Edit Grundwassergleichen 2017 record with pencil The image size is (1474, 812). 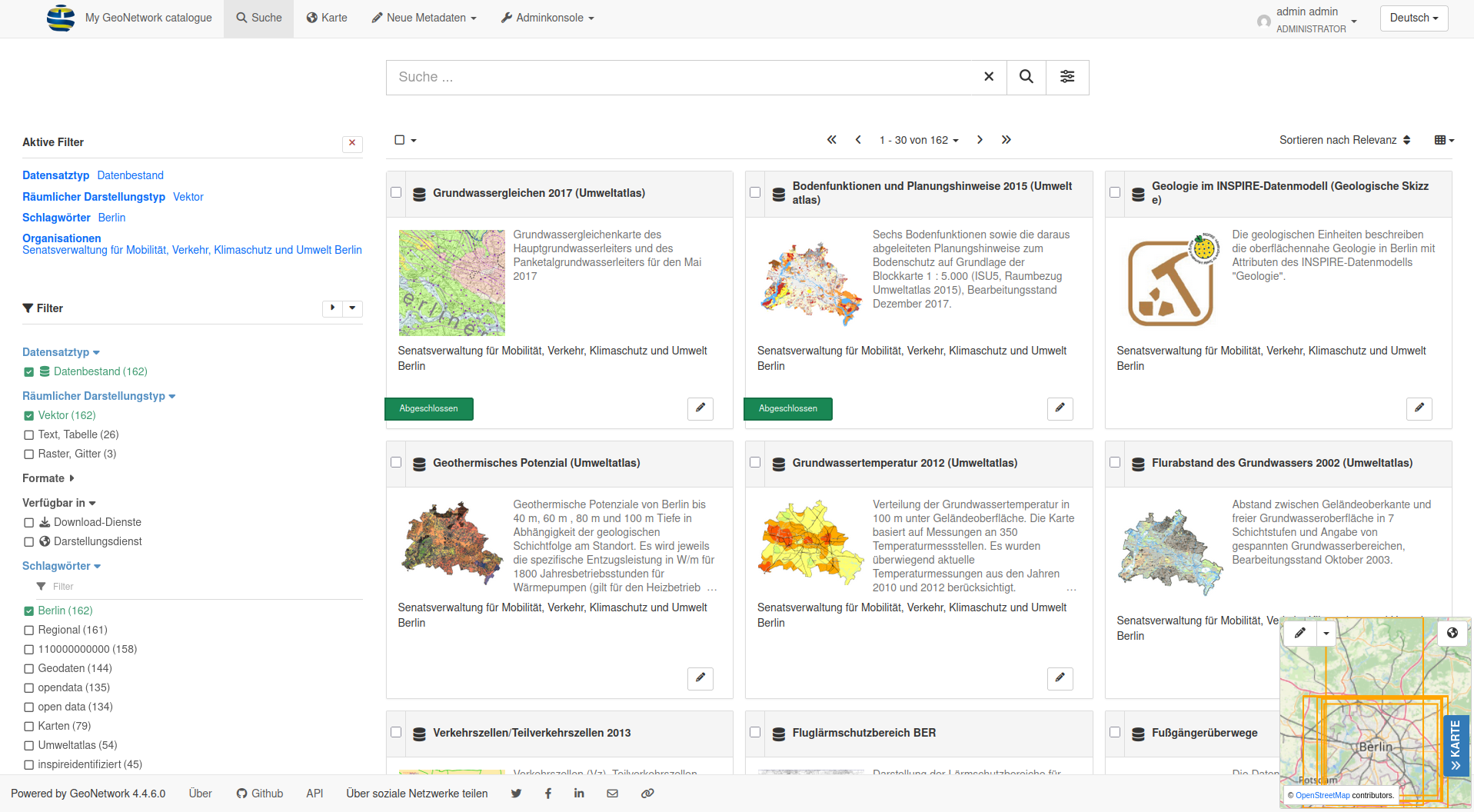pyautogui.click(x=700, y=408)
